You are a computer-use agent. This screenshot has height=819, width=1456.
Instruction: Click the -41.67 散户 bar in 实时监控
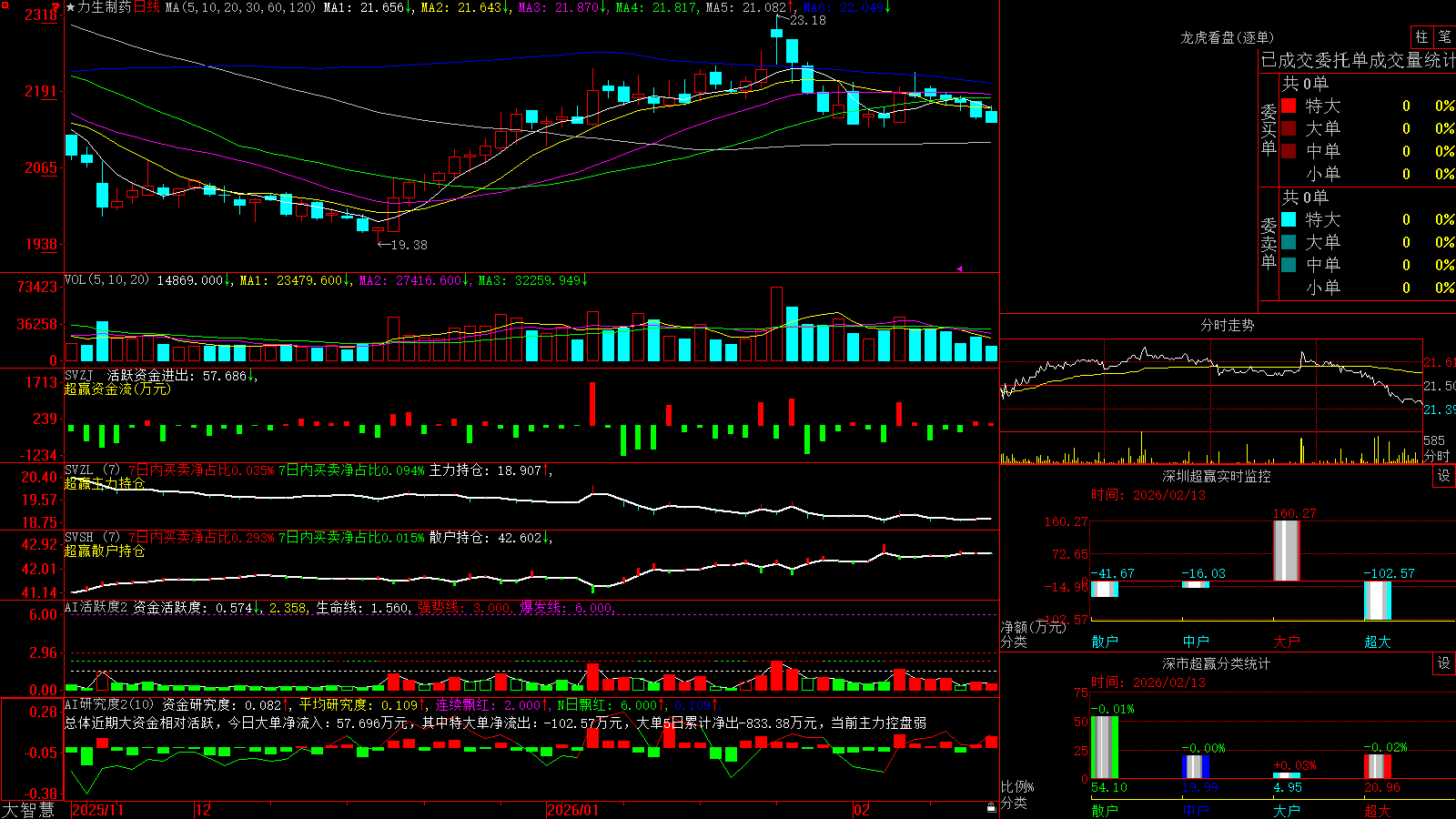1105,589
